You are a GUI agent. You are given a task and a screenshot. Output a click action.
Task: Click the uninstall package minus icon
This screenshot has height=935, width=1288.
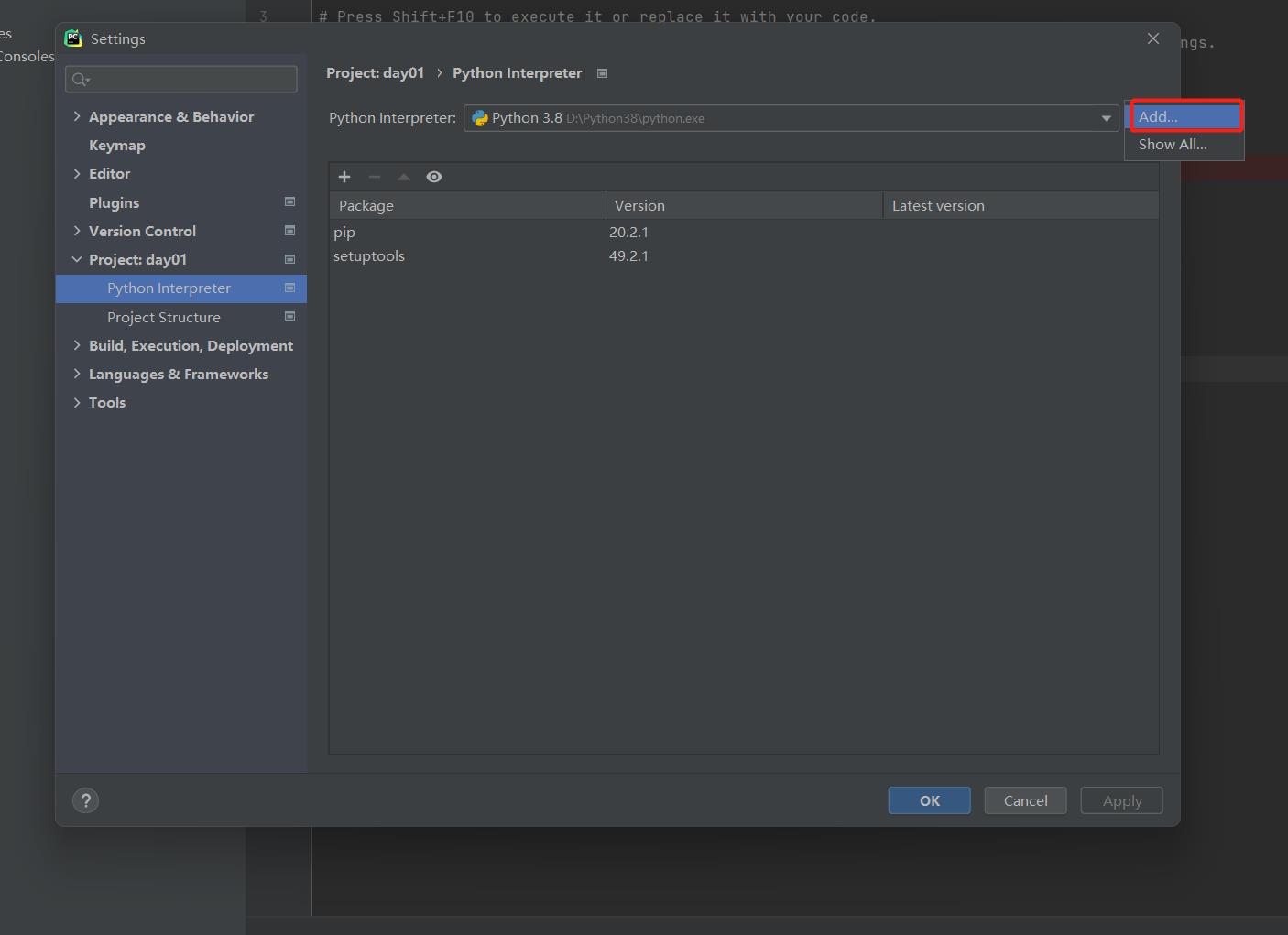[x=374, y=177]
